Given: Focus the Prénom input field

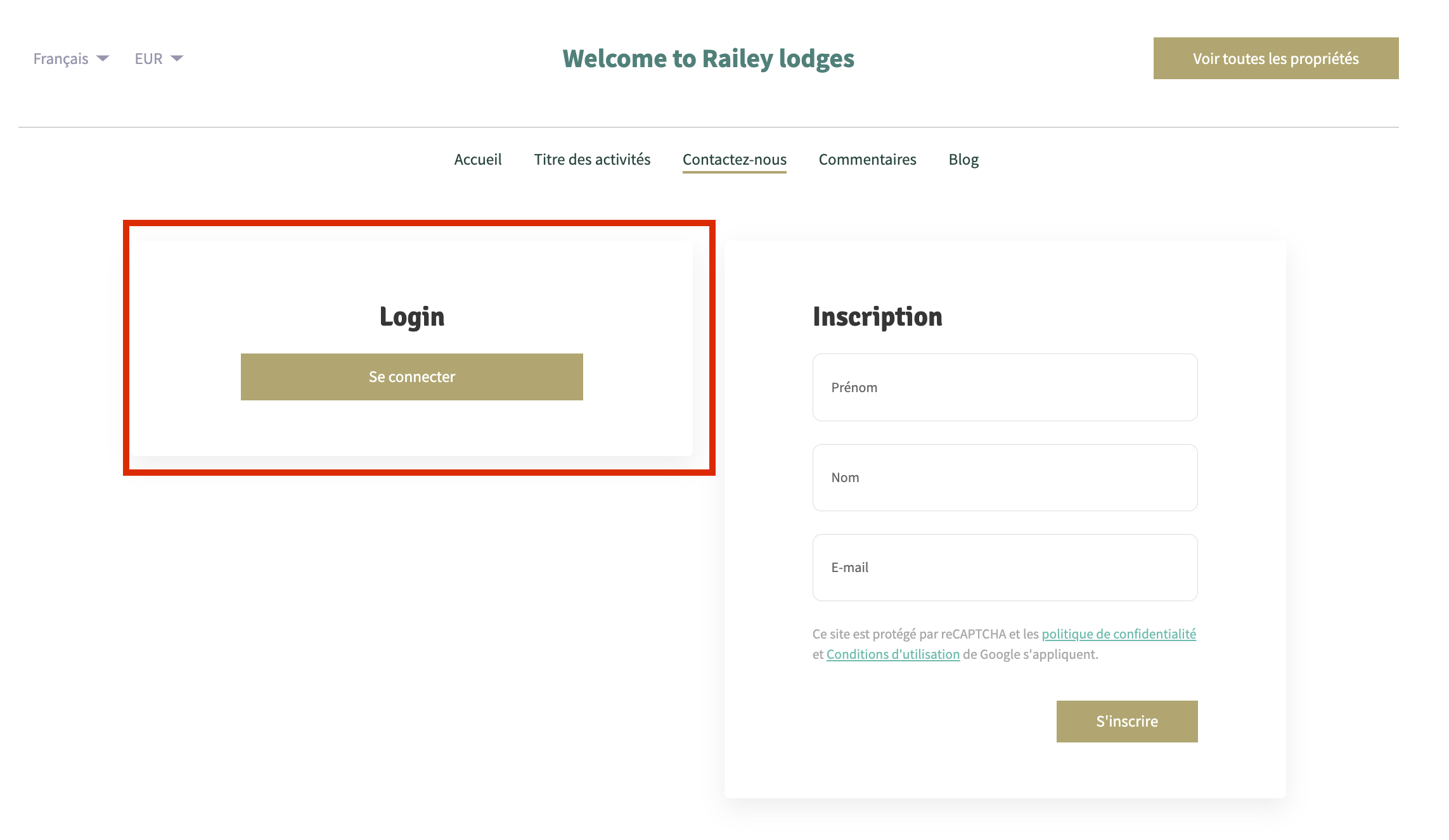Looking at the screenshot, I should [x=1005, y=388].
